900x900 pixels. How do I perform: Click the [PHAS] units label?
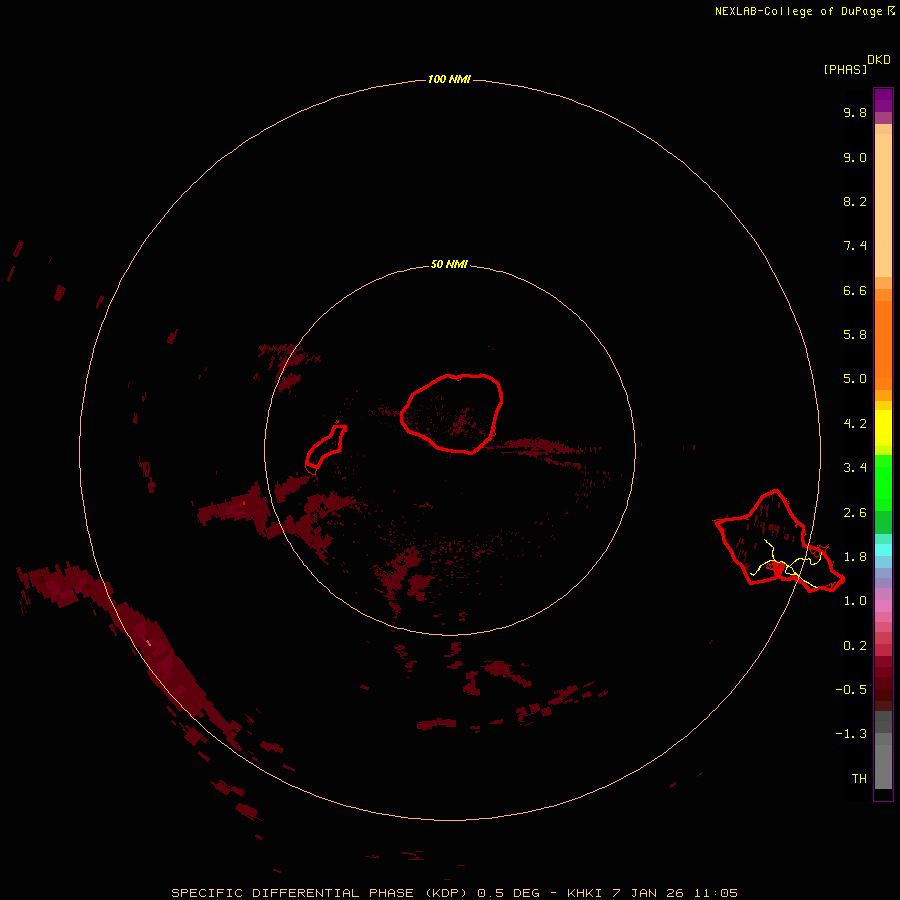[x=845, y=70]
